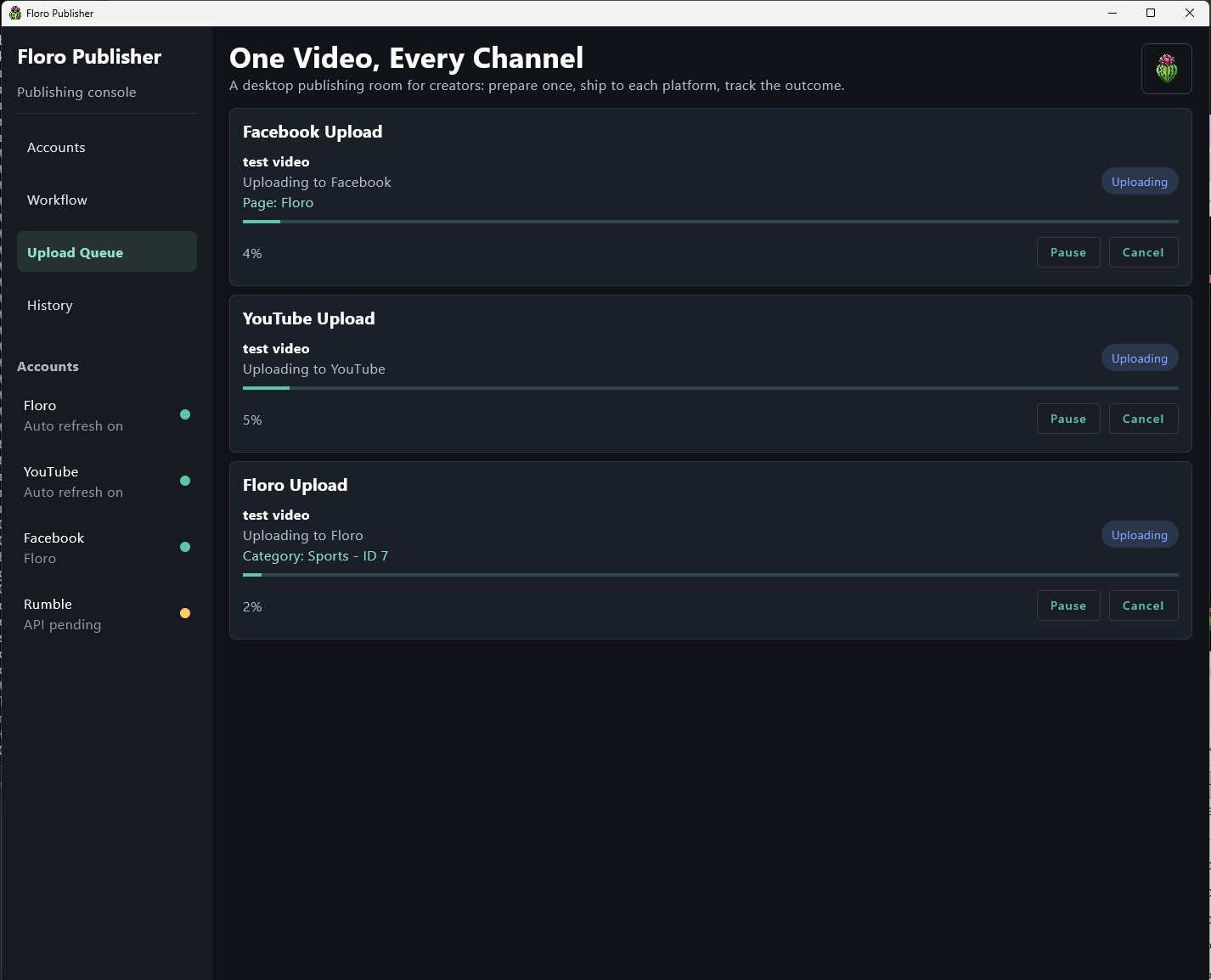Click 'Uploading to YouTube' status text
Image resolution: width=1211 pixels, height=980 pixels.
(314, 369)
